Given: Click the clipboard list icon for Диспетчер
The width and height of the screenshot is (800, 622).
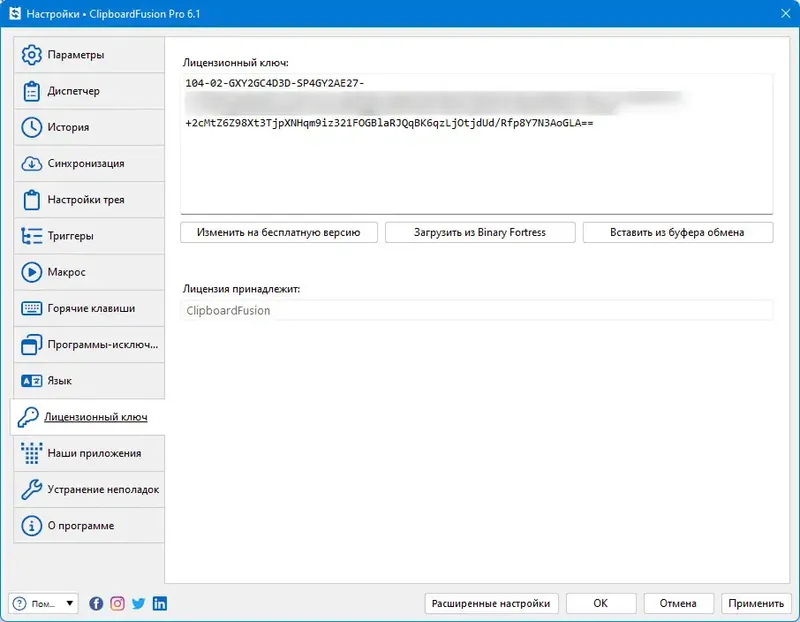Looking at the screenshot, I should [32, 91].
